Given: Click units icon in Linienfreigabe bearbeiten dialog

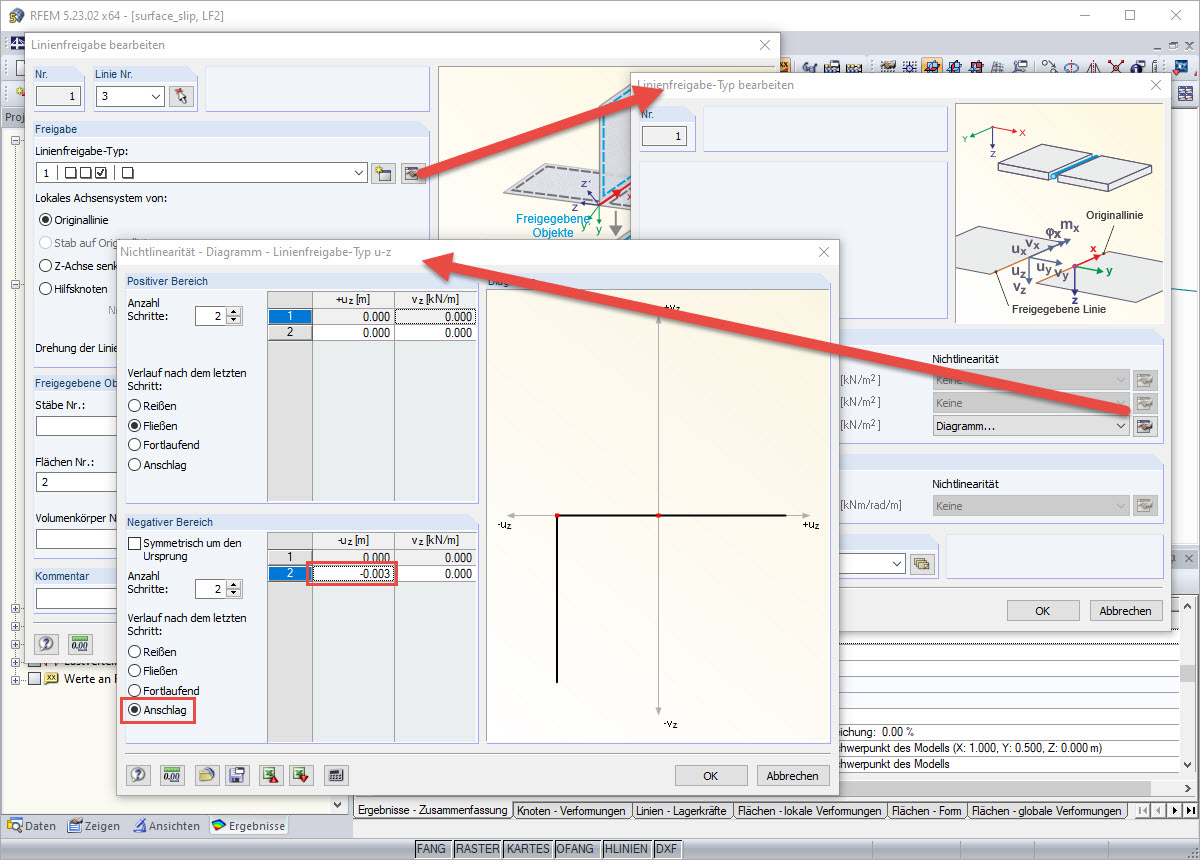Looking at the screenshot, I should [79, 644].
